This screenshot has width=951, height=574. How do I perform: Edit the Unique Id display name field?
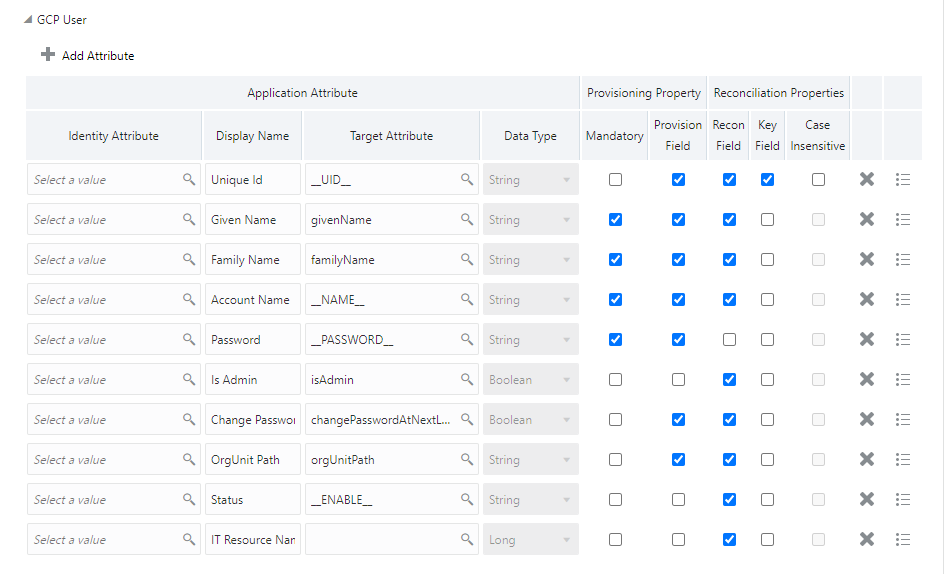[x=252, y=179]
